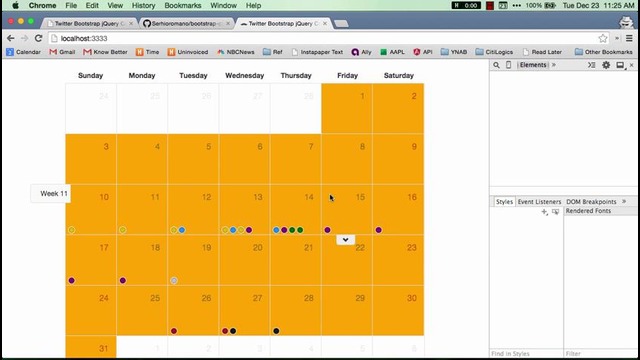Close the active Twitter Bootstrap jQuery tab
This screenshot has height=360, width=640.
coord(325,24)
